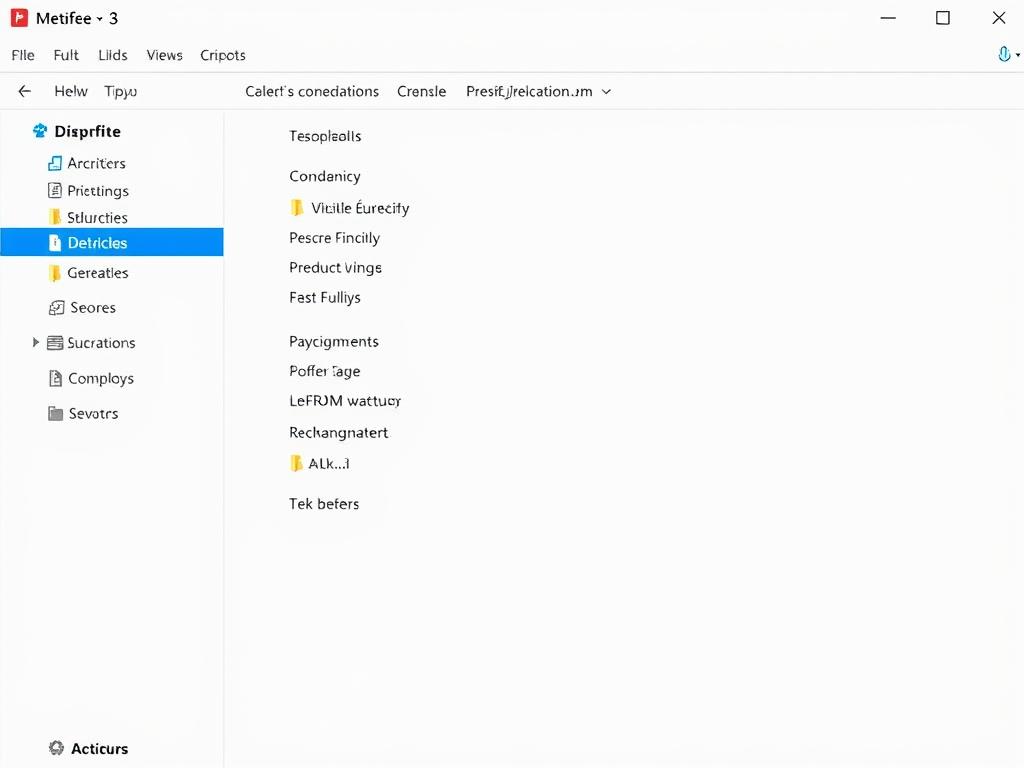Viewport: 1024px width, 768px height.
Task: Click the Stlurcties folder icon
Action: pos(55,217)
